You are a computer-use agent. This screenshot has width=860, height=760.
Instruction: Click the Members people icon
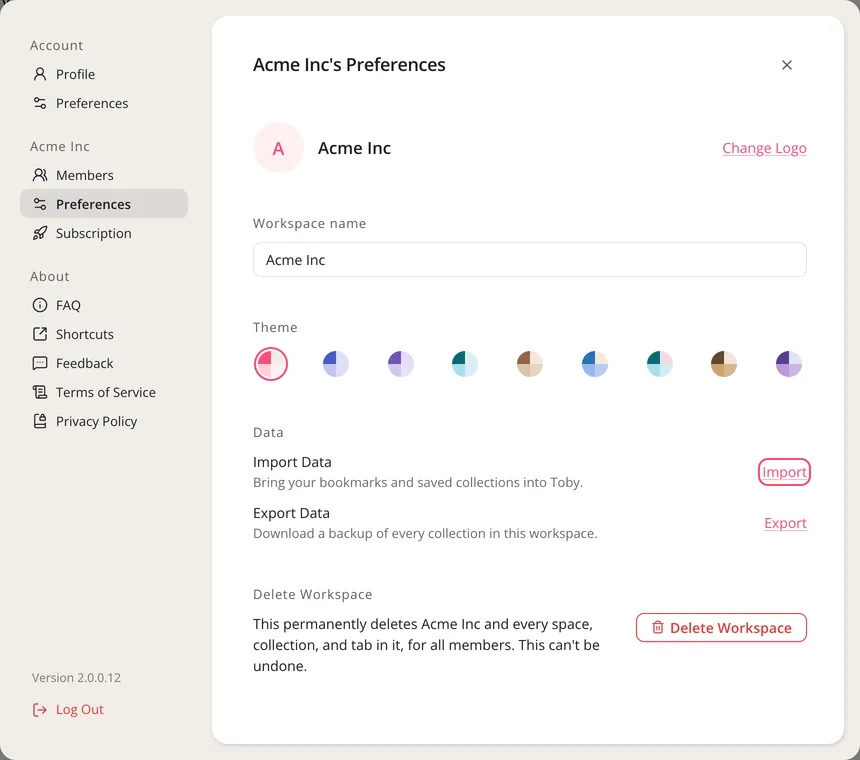click(40, 175)
